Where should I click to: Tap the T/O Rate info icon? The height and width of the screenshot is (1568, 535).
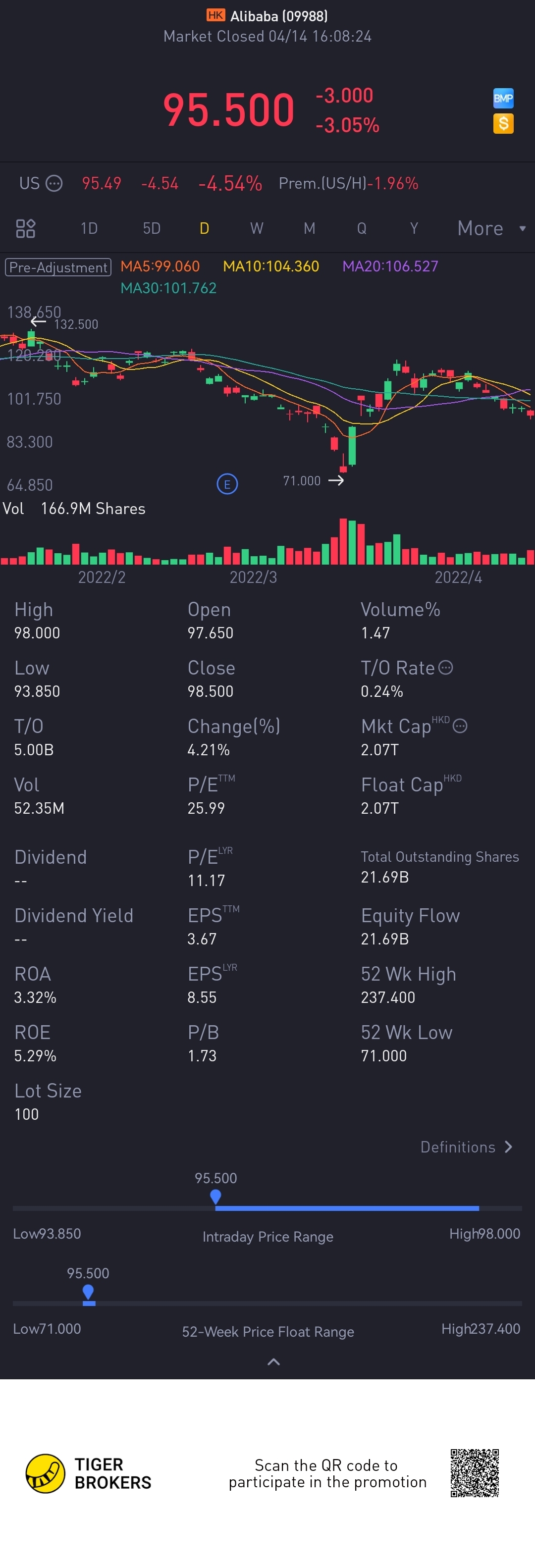click(445, 668)
